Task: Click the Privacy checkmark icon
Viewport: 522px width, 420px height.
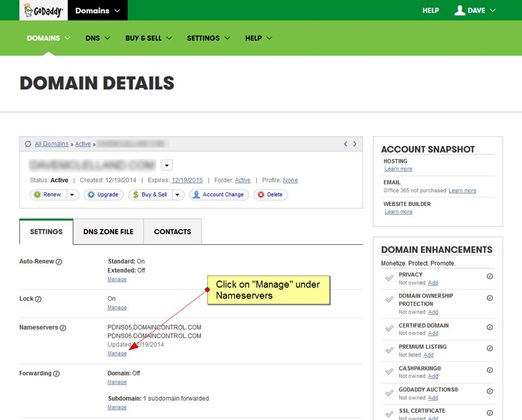Action: (389, 278)
